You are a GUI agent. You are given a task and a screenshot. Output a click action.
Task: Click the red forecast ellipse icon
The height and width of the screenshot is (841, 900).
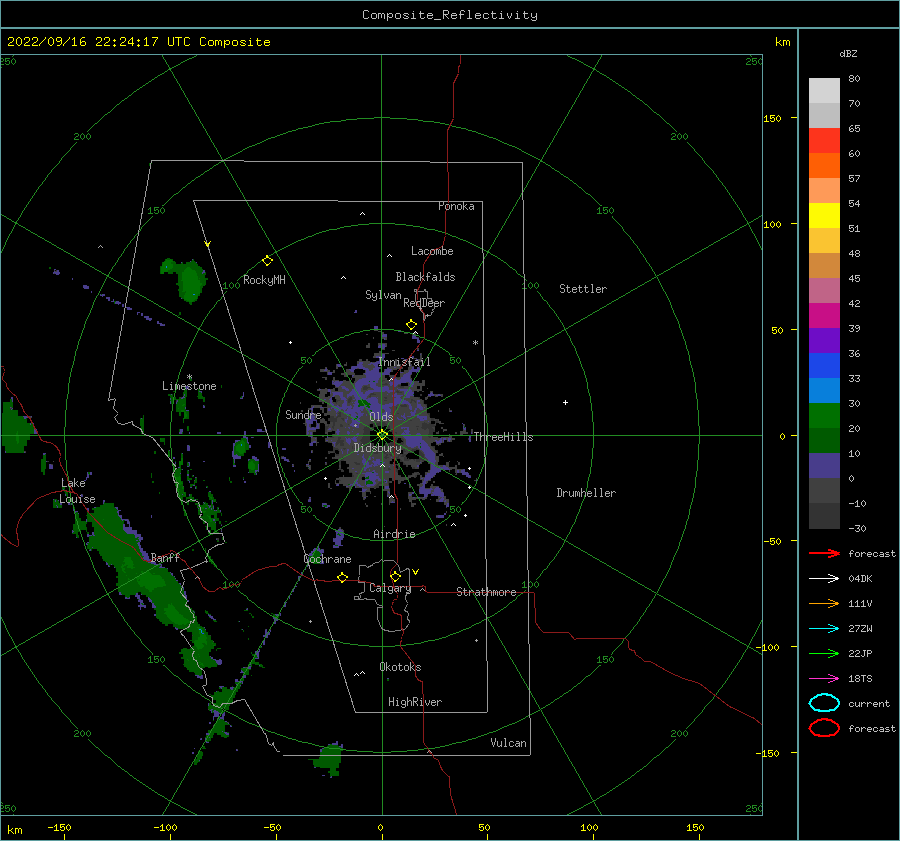824,728
